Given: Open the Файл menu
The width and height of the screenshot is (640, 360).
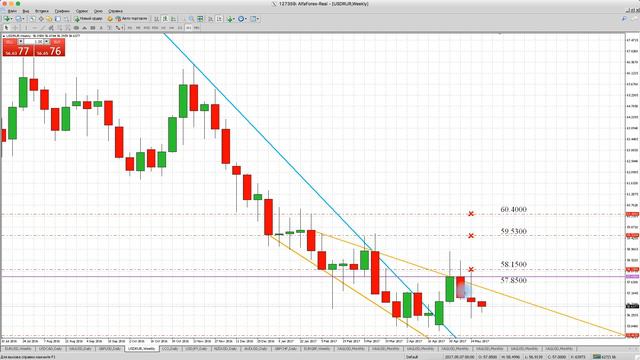Looking at the screenshot, I should coord(12,11).
